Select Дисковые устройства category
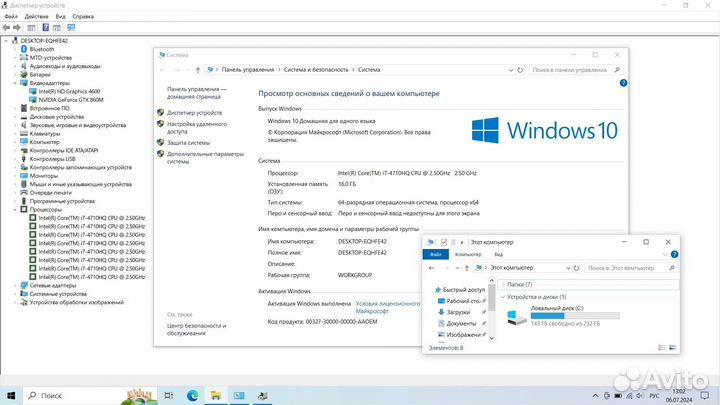The image size is (720, 405). coord(56,117)
